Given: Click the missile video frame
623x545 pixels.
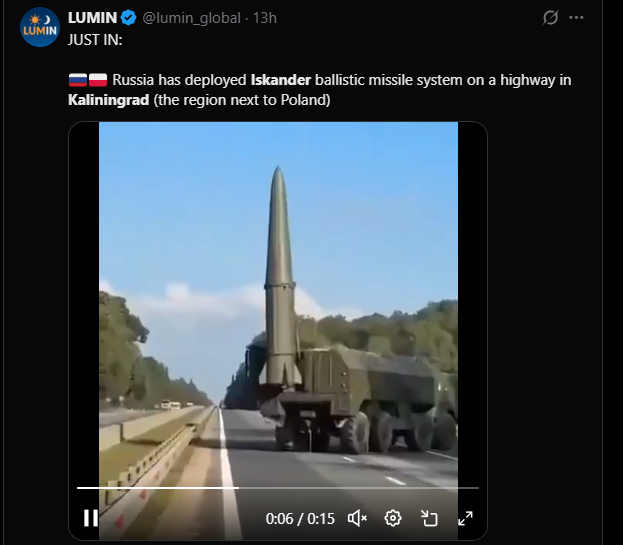Looking at the screenshot, I should [x=278, y=302].
